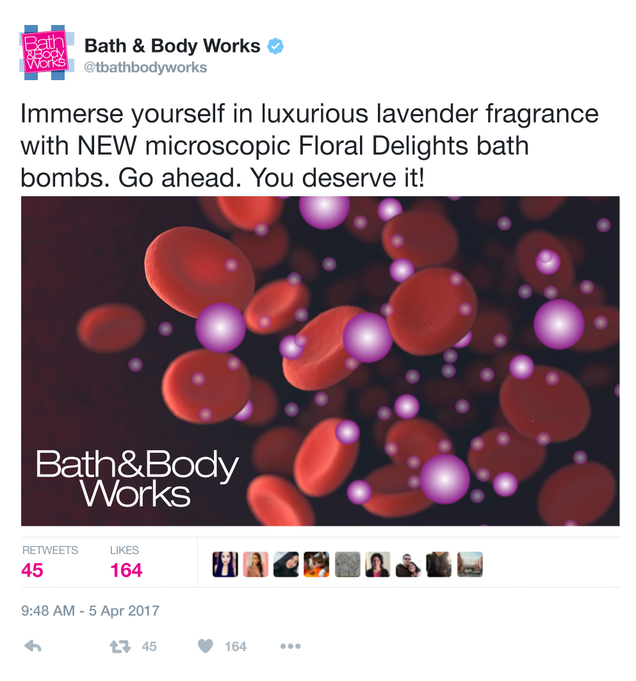The height and width of the screenshot is (681, 636).
Task: Open the @tbathbodyworks handle link
Action: click(145, 68)
